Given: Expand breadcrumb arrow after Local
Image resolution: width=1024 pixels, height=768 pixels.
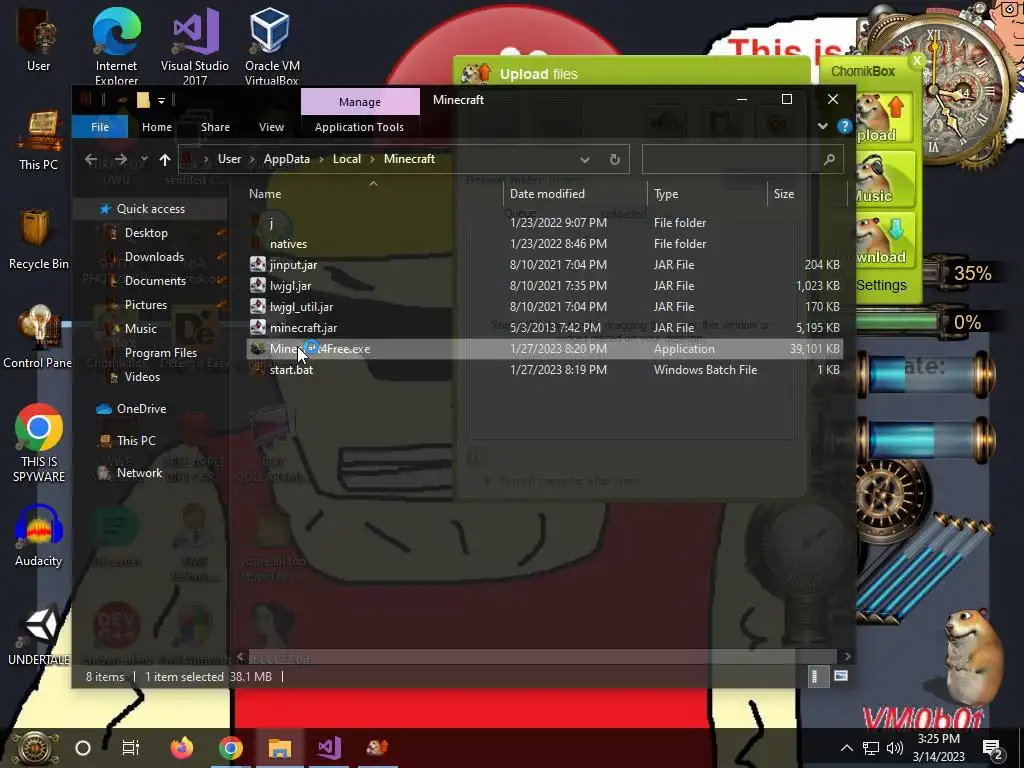Looking at the screenshot, I should (372, 159).
